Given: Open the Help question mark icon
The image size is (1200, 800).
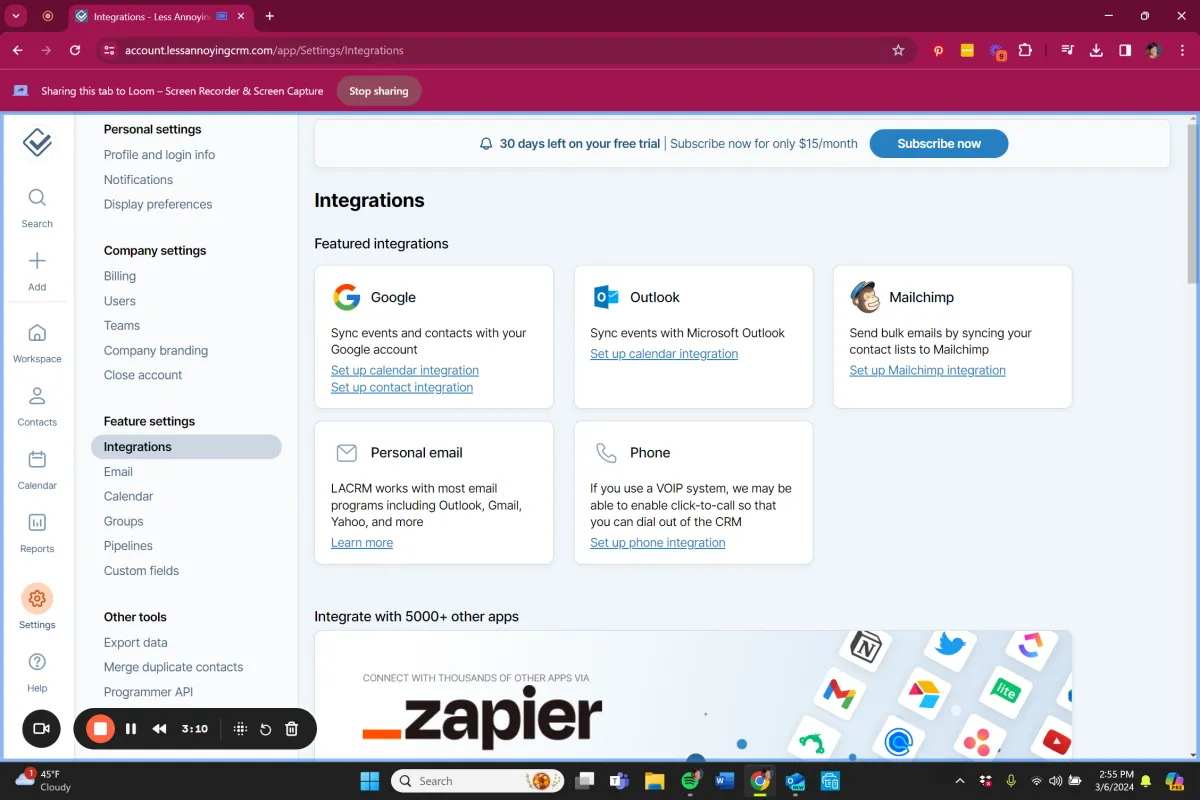Looking at the screenshot, I should [37, 662].
